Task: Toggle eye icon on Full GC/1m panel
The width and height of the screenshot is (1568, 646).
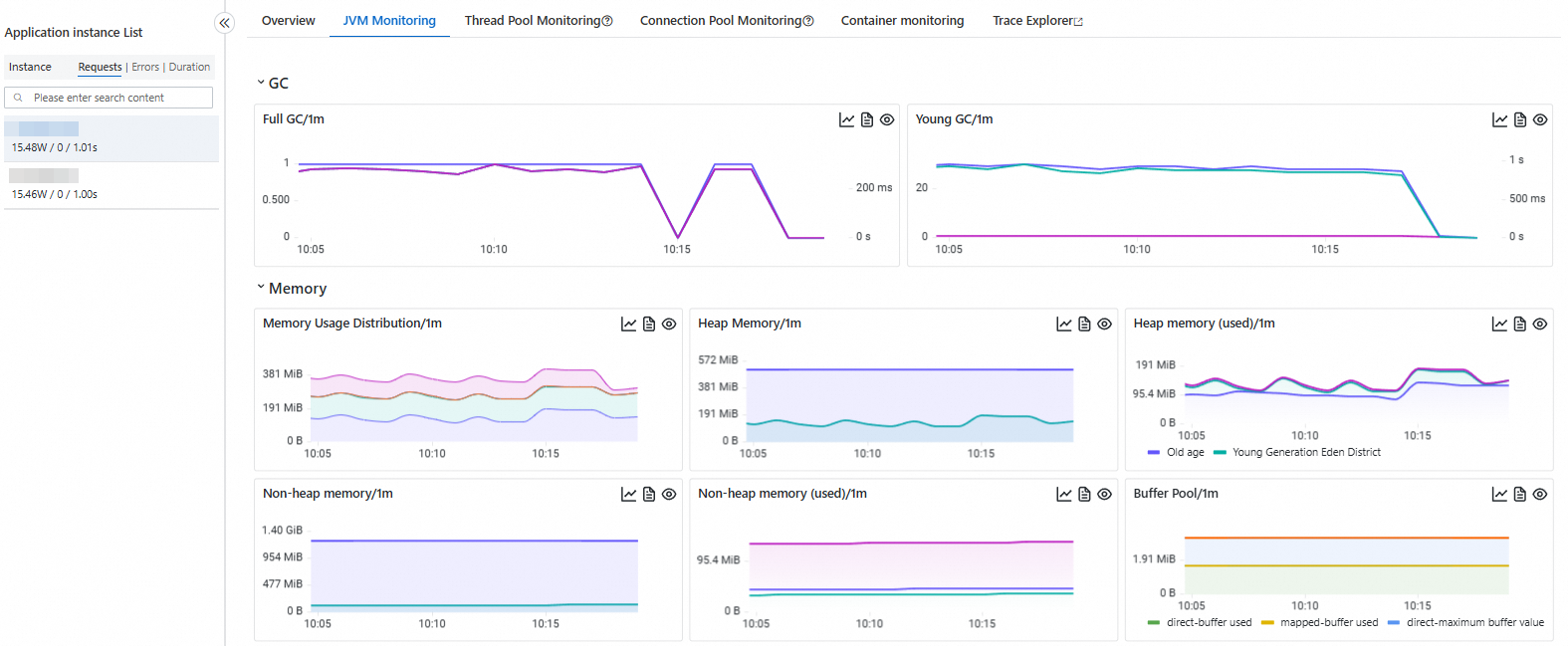Action: click(x=887, y=119)
